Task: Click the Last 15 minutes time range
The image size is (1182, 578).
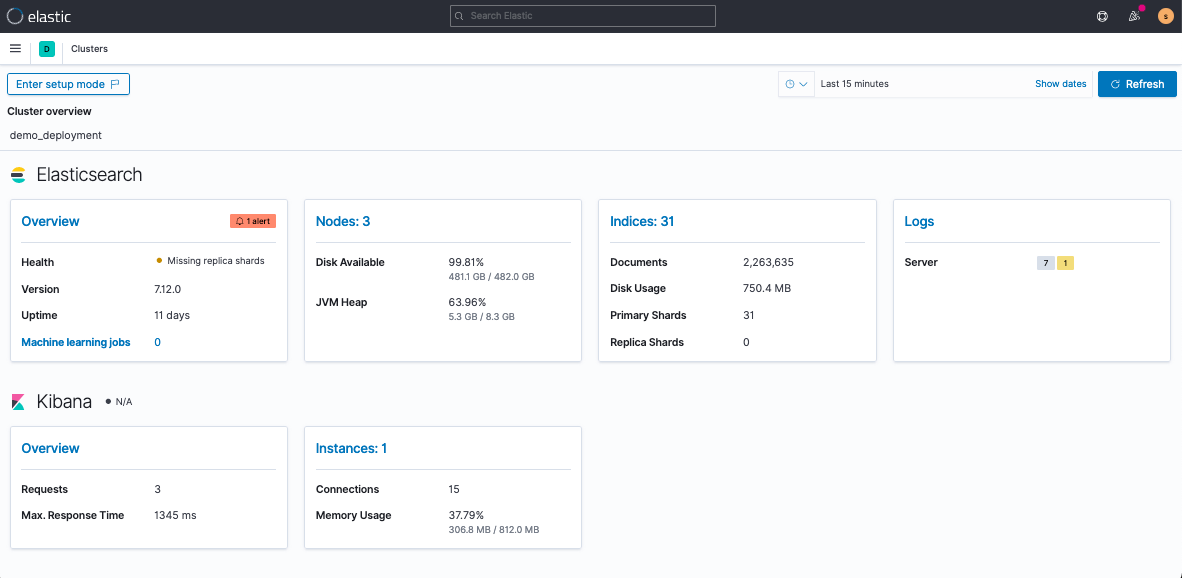Action: pyautogui.click(x=855, y=84)
